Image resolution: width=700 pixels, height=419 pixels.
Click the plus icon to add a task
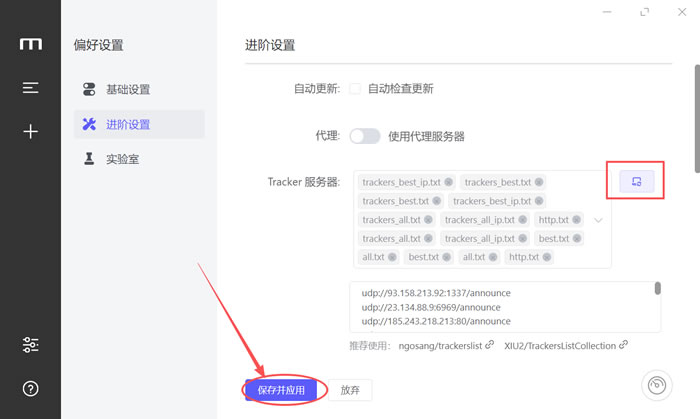(x=31, y=131)
